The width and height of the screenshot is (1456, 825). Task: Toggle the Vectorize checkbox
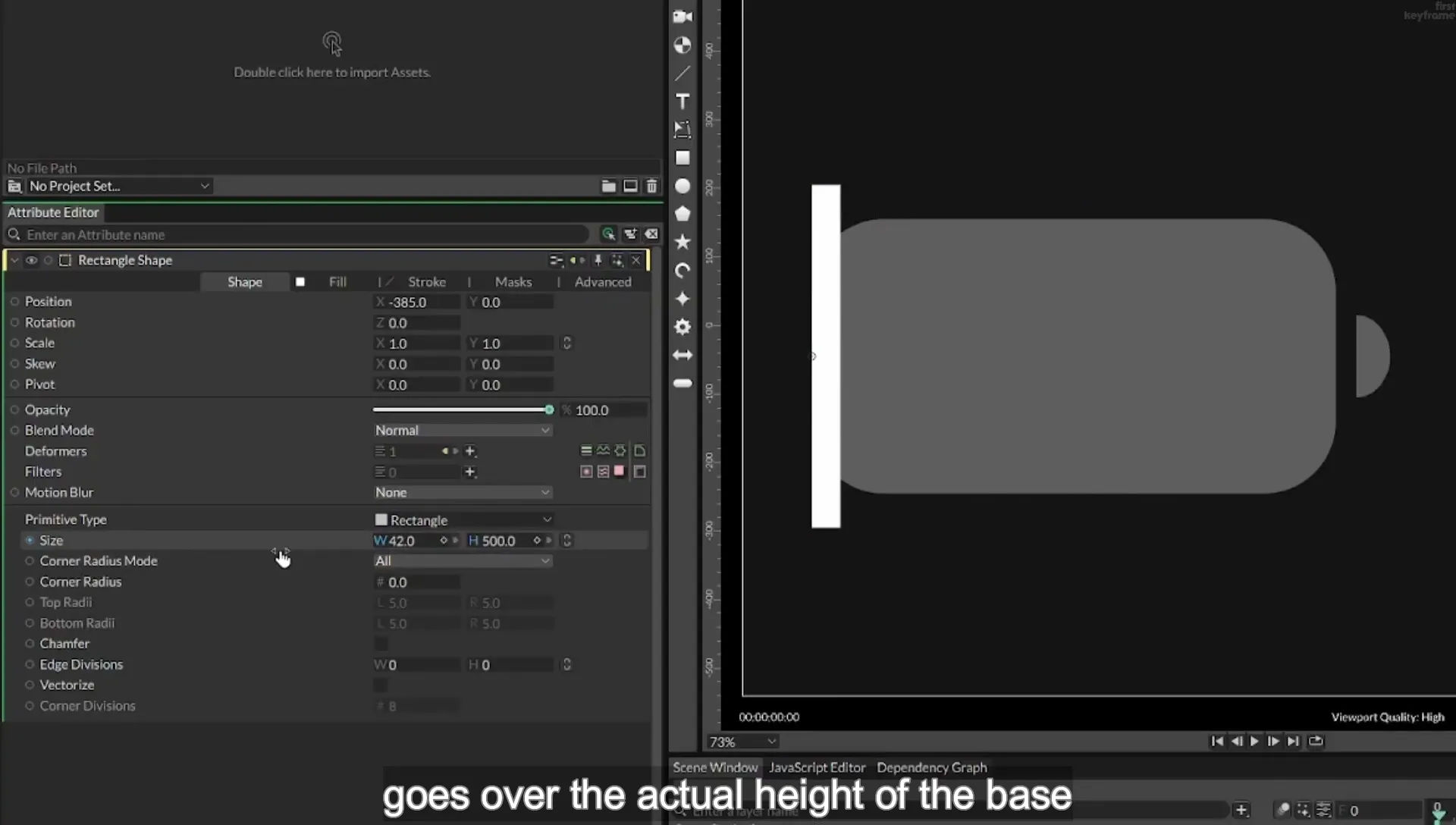coord(381,685)
